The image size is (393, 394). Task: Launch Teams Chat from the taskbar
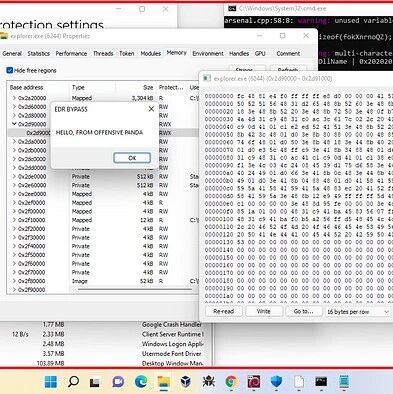118,382
